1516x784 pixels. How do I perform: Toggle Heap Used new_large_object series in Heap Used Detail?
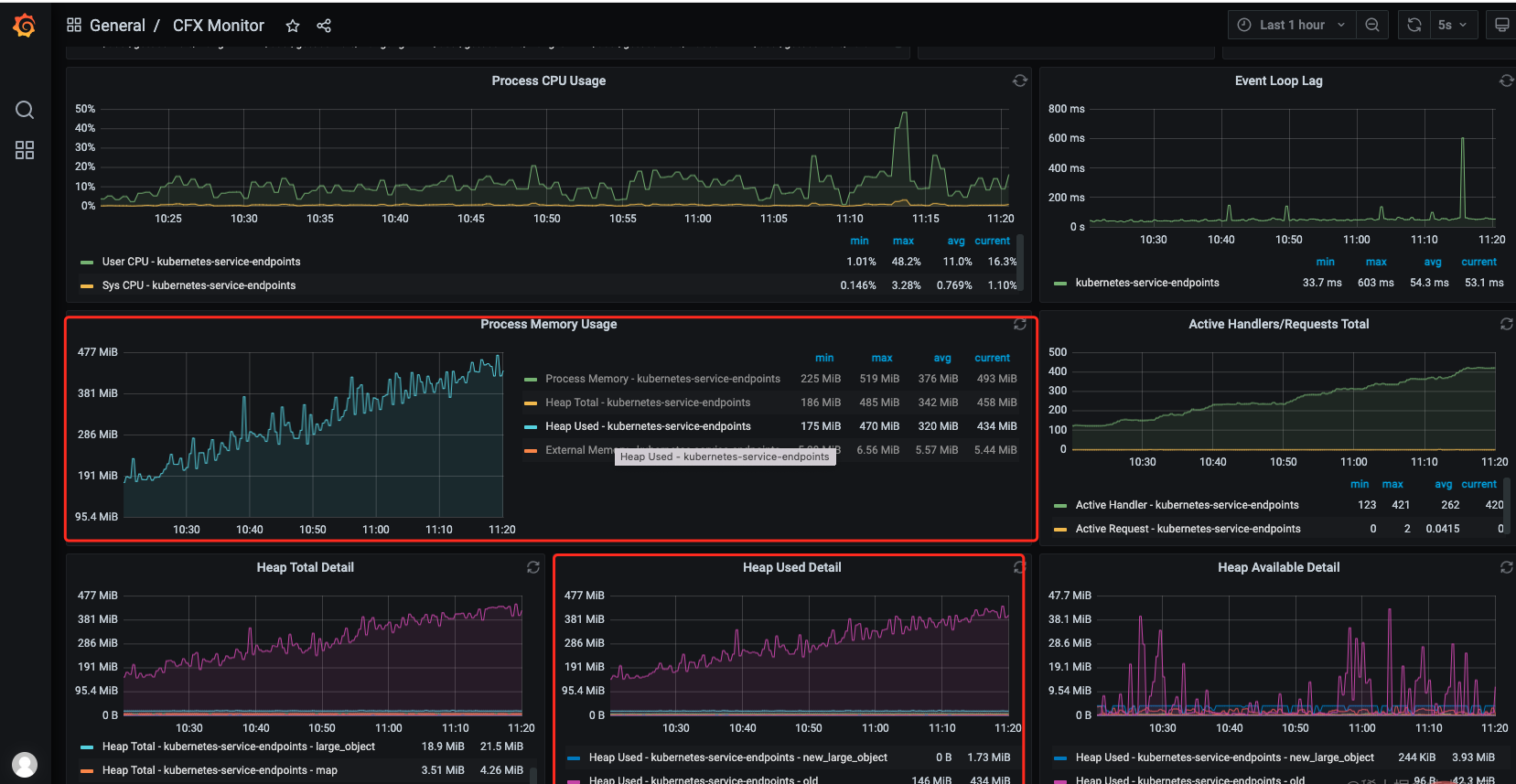(737, 757)
